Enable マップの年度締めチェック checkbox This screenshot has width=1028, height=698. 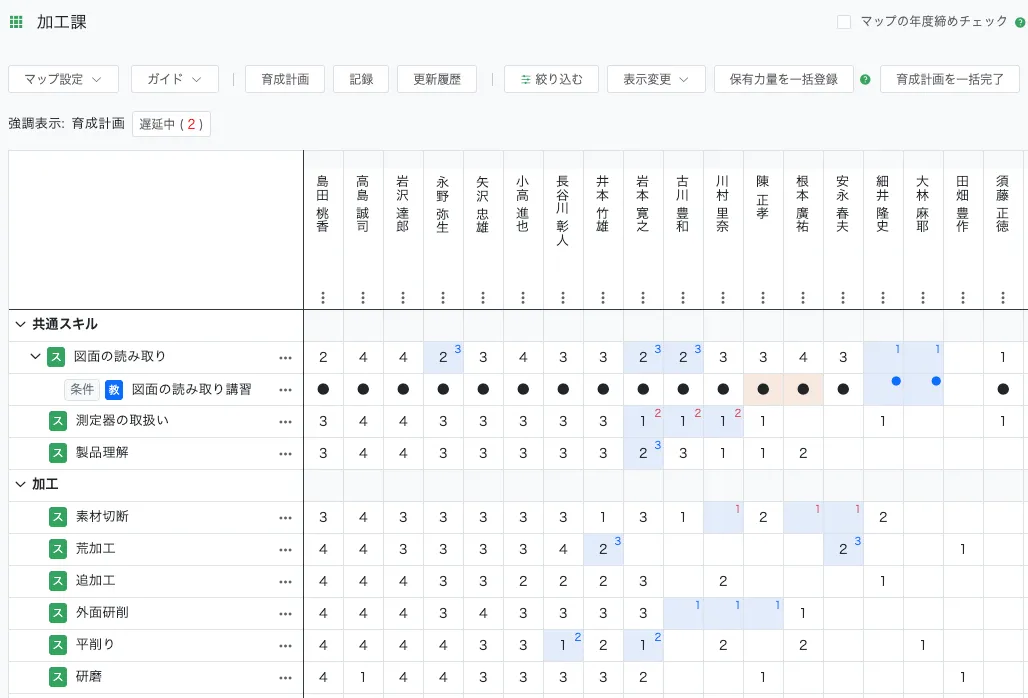pyautogui.click(x=844, y=22)
